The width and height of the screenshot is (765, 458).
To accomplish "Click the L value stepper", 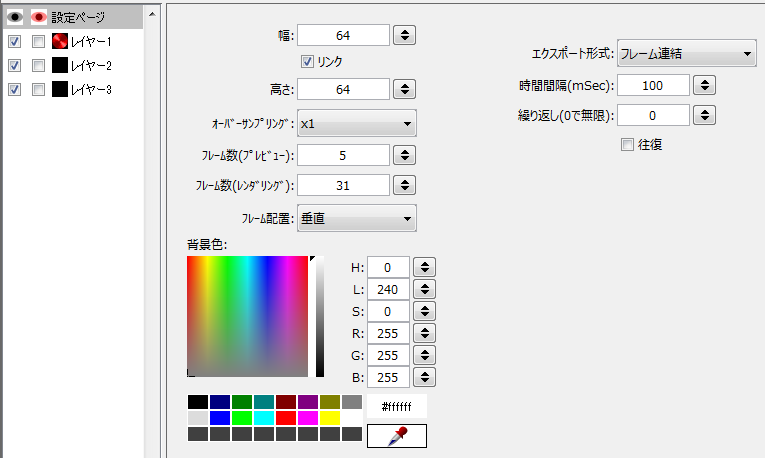I will pos(424,289).
